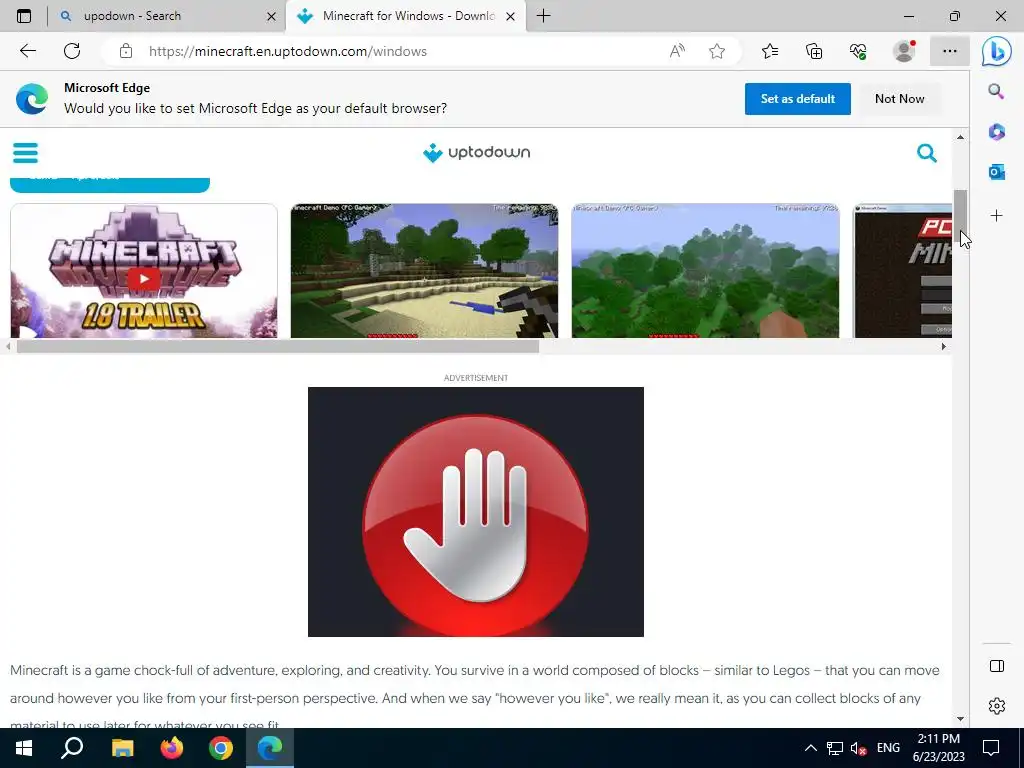Click gallery scroll left arrow
Viewport: 1024px width, 768px height.
pos(8,347)
